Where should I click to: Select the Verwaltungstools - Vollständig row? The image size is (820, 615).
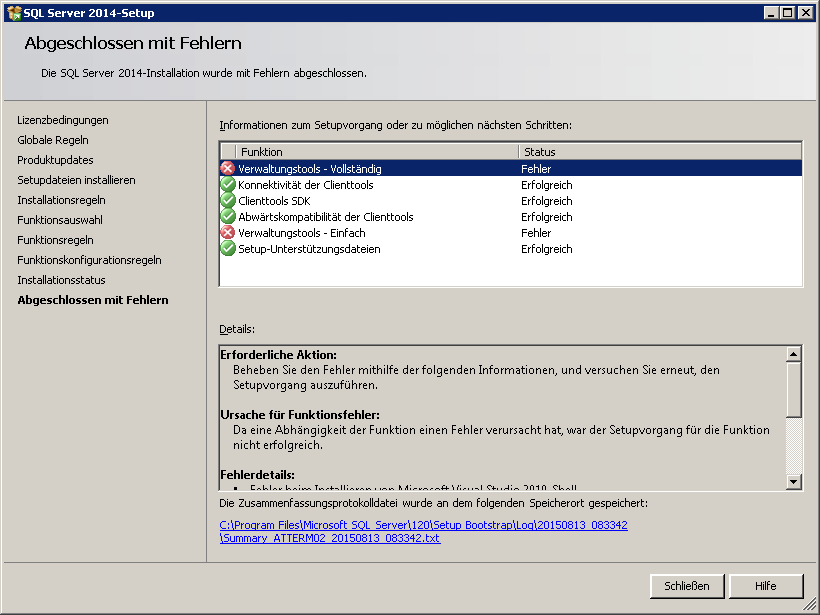(x=511, y=168)
